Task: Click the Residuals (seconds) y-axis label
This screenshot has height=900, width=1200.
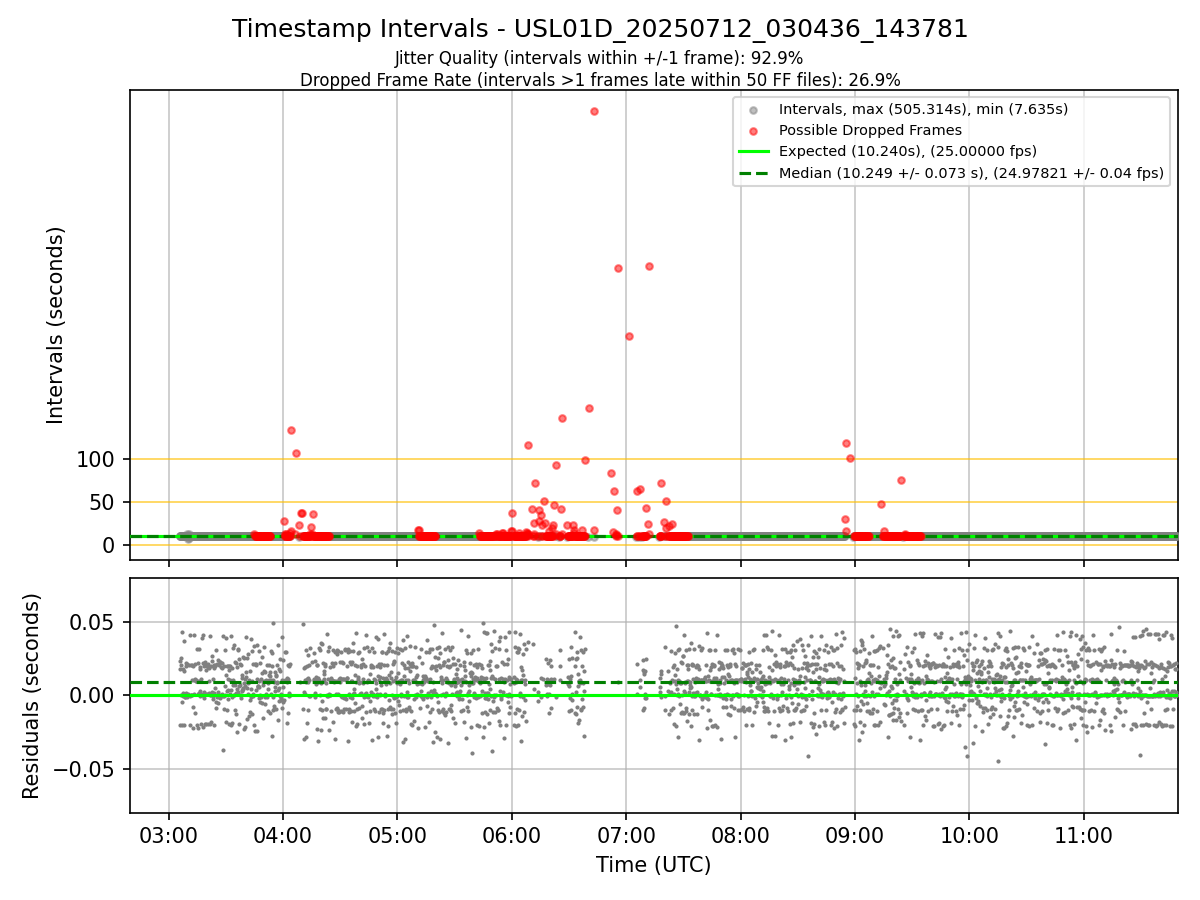Action: 32,696
